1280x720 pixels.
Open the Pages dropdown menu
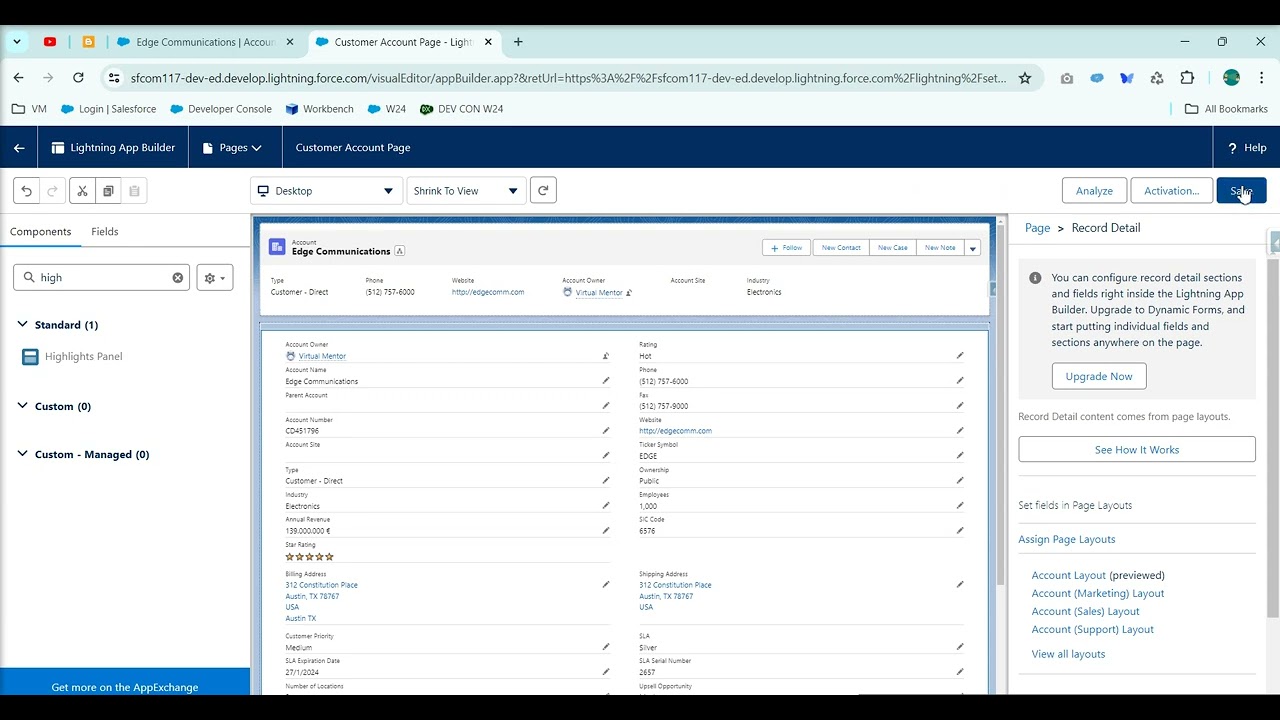[232, 147]
